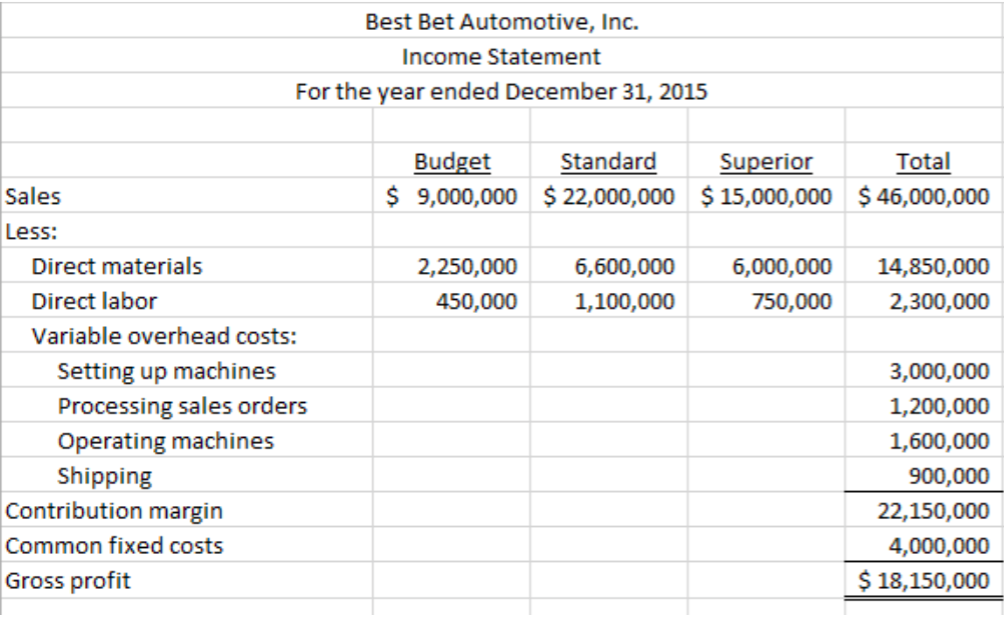Select Standard direct labor 1,100,000
This screenshot has height=617, width=1004.
tap(625, 301)
